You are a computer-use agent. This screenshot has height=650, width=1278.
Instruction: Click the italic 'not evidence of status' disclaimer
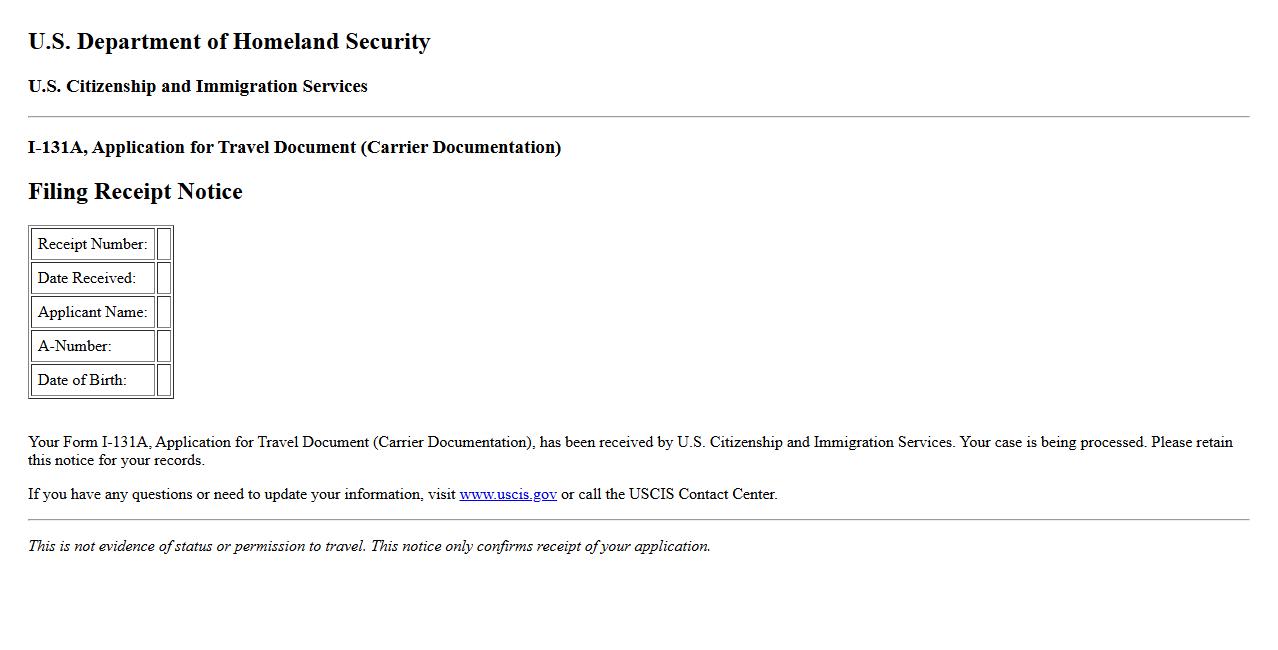pyautogui.click(x=369, y=546)
